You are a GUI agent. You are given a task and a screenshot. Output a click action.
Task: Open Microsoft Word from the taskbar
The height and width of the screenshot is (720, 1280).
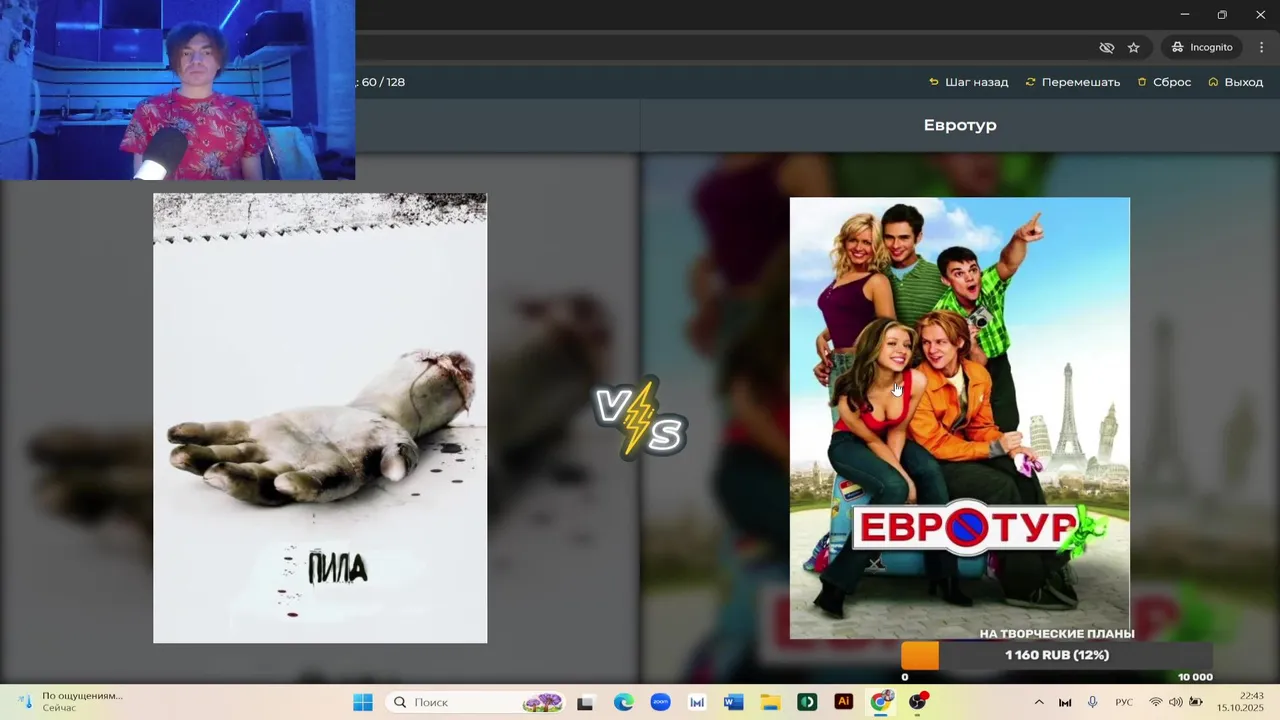[x=733, y=702]
